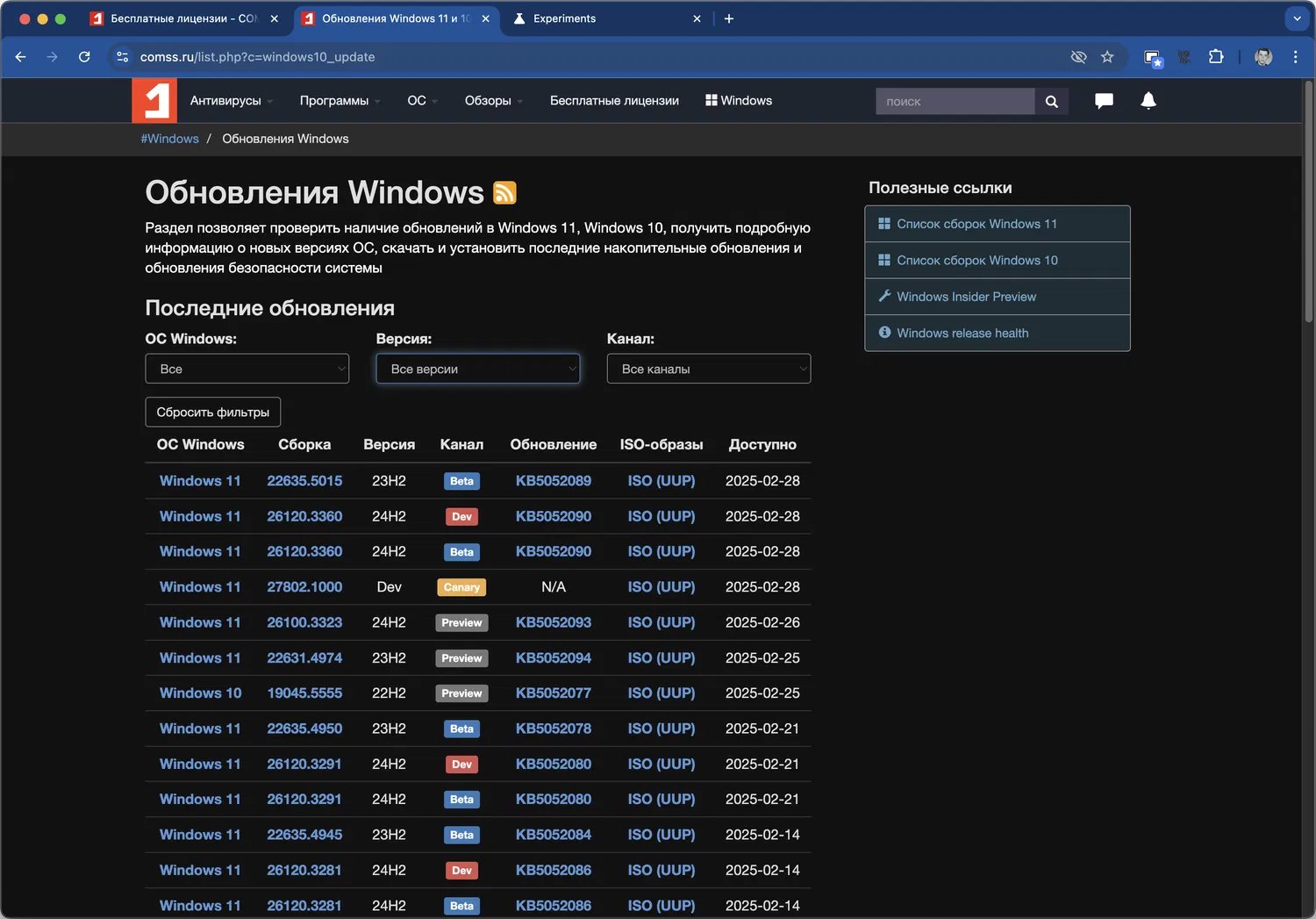Screen dimensions: 1316x919
Task: Click the search magnifier button
Action: click(1051, 102)
